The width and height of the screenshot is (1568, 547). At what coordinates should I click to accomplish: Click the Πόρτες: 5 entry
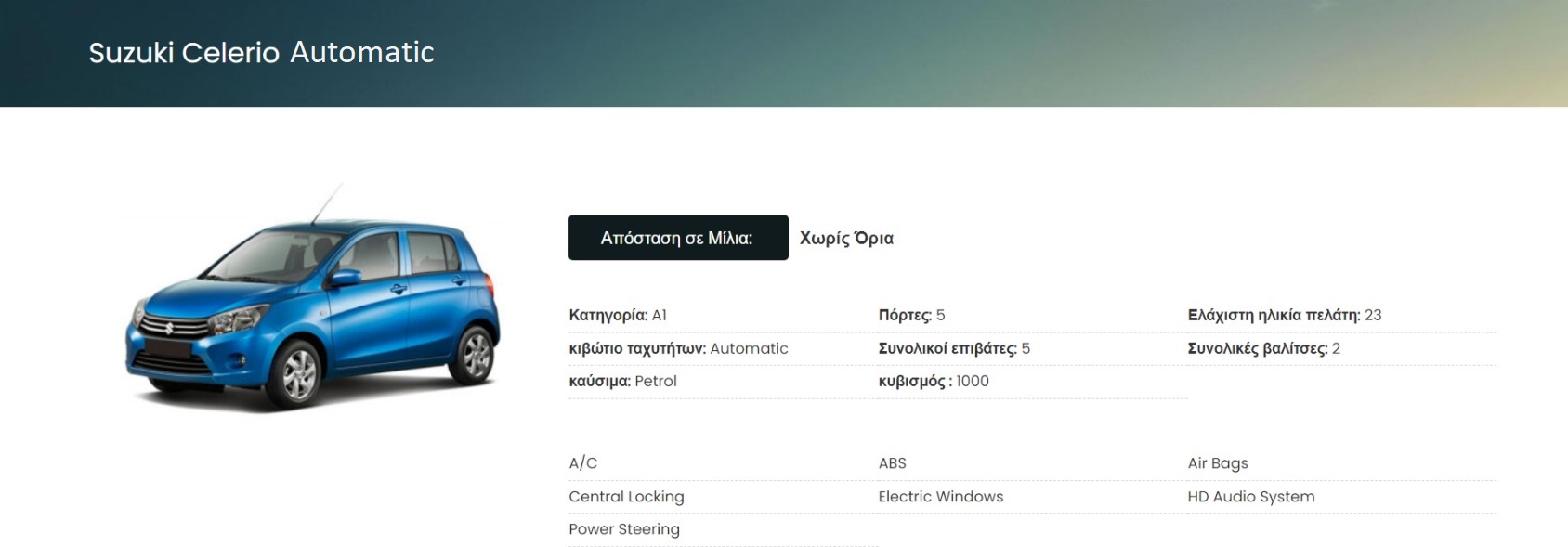point(911,315)
